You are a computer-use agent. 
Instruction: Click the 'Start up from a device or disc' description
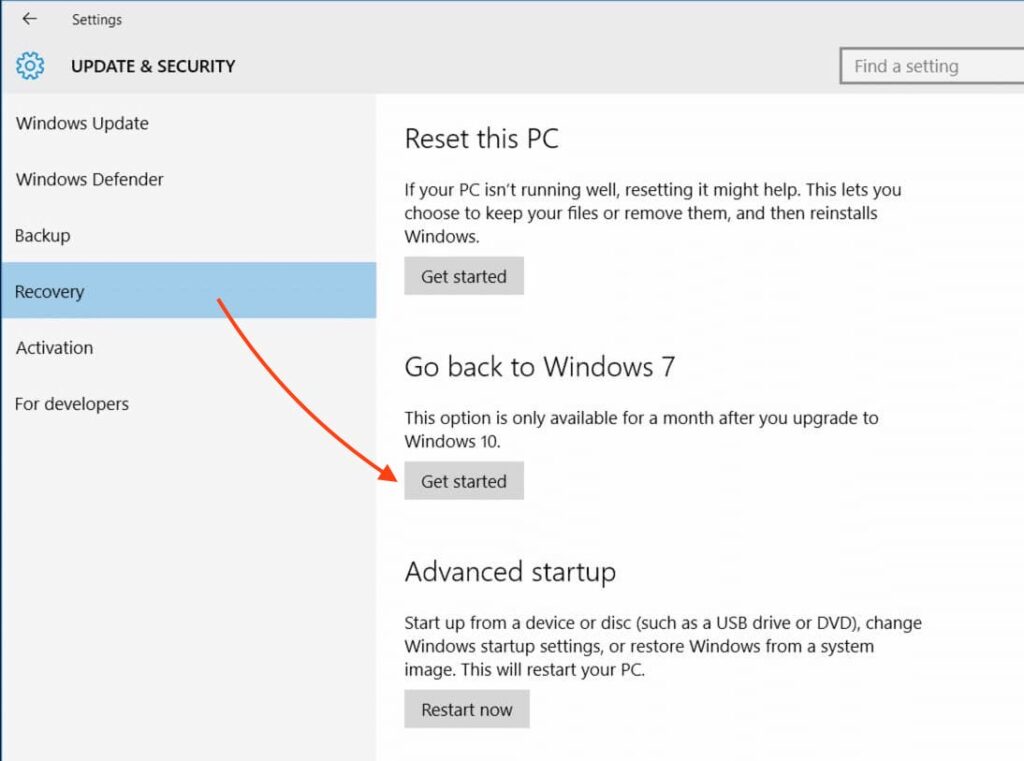(663, 646)
